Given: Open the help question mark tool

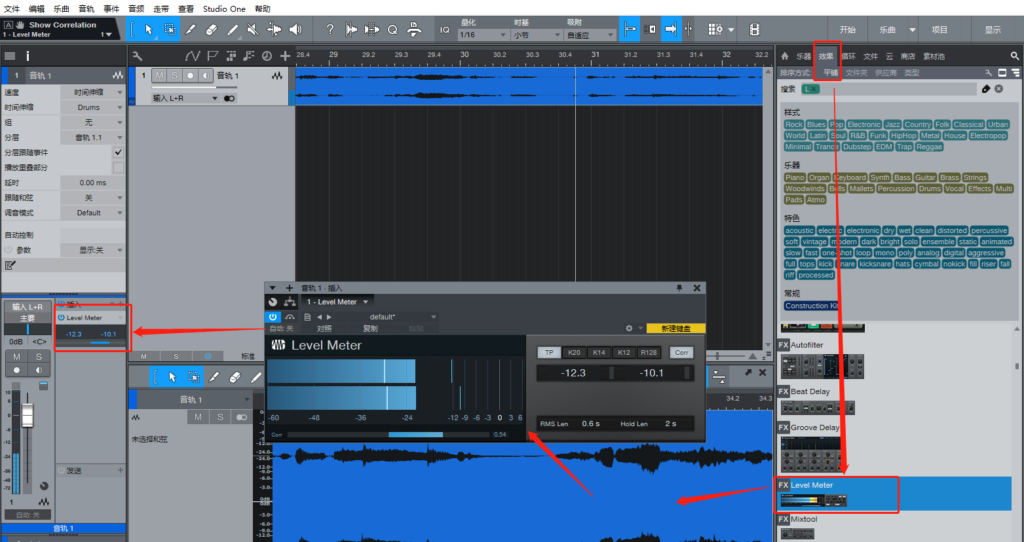Looking at the screenshot, I should click(330, 29).
